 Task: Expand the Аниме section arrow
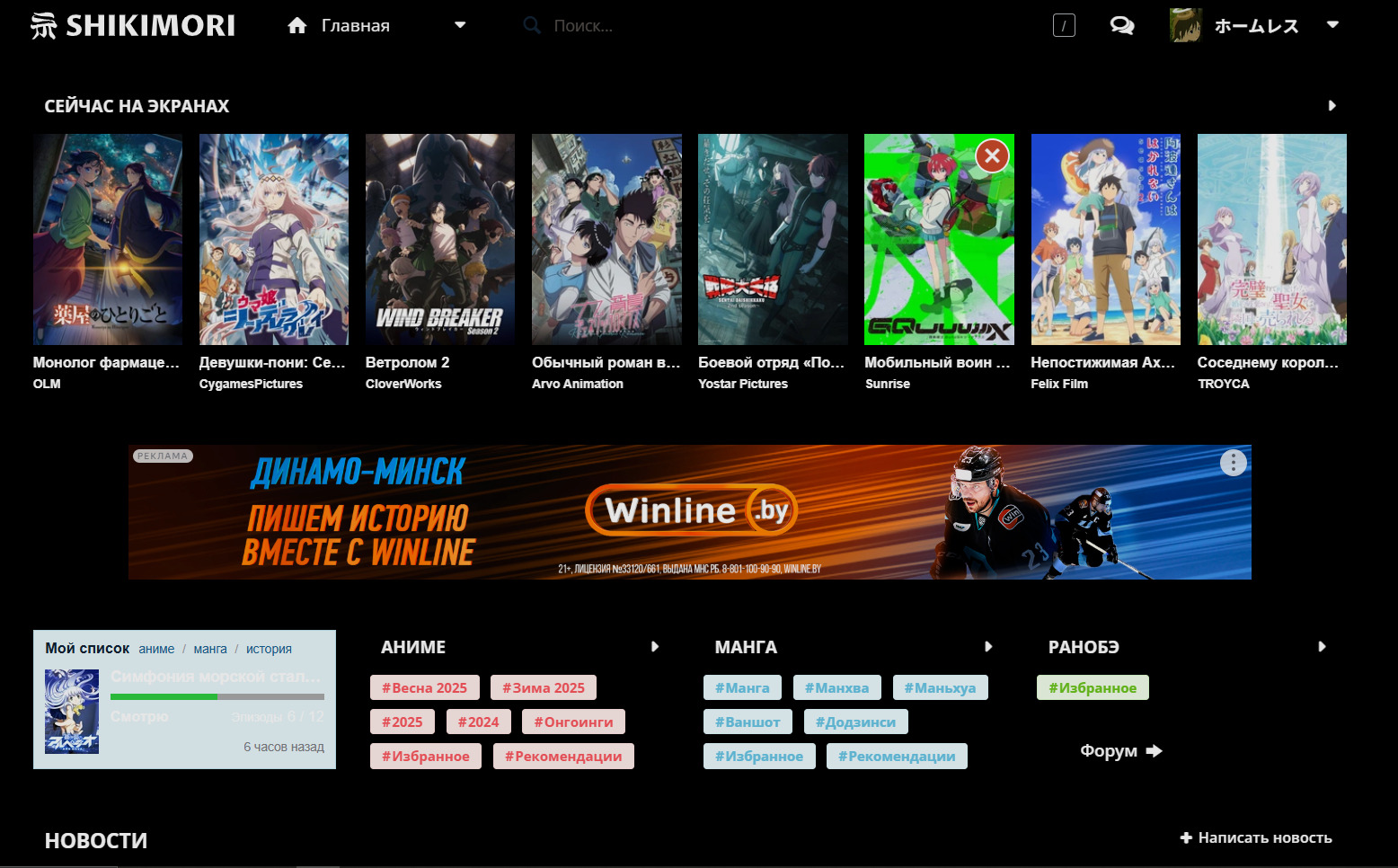(x=654, y=647)
